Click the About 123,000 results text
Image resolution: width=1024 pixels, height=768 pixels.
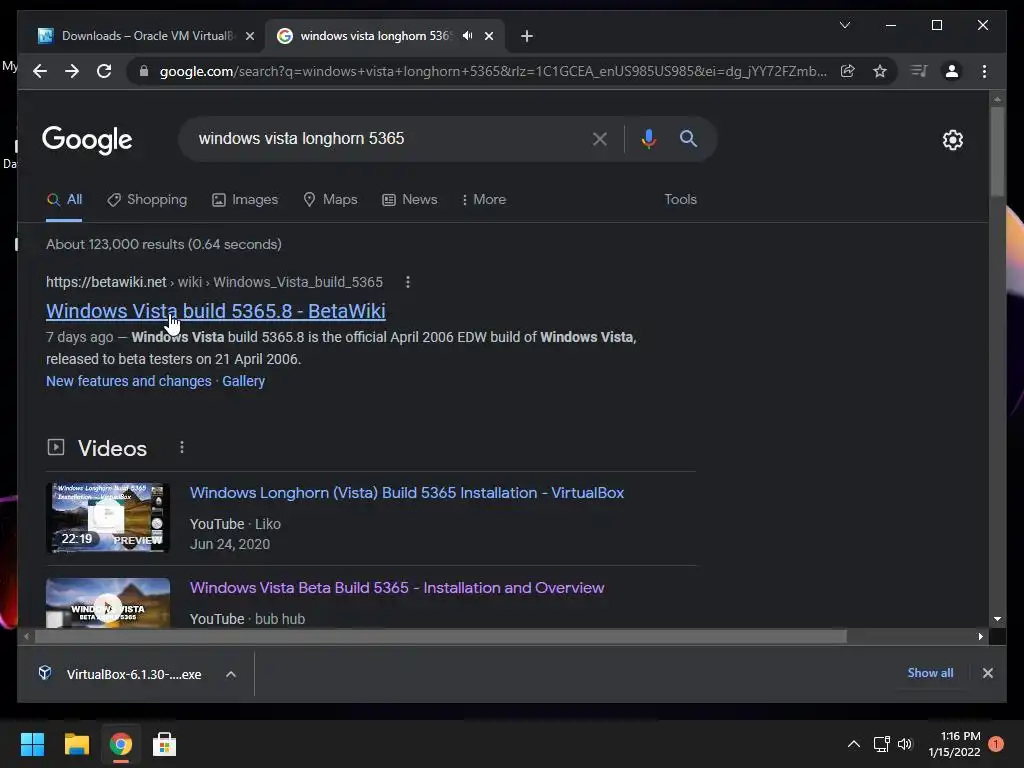pyautogui.click(x=164, y=244)
